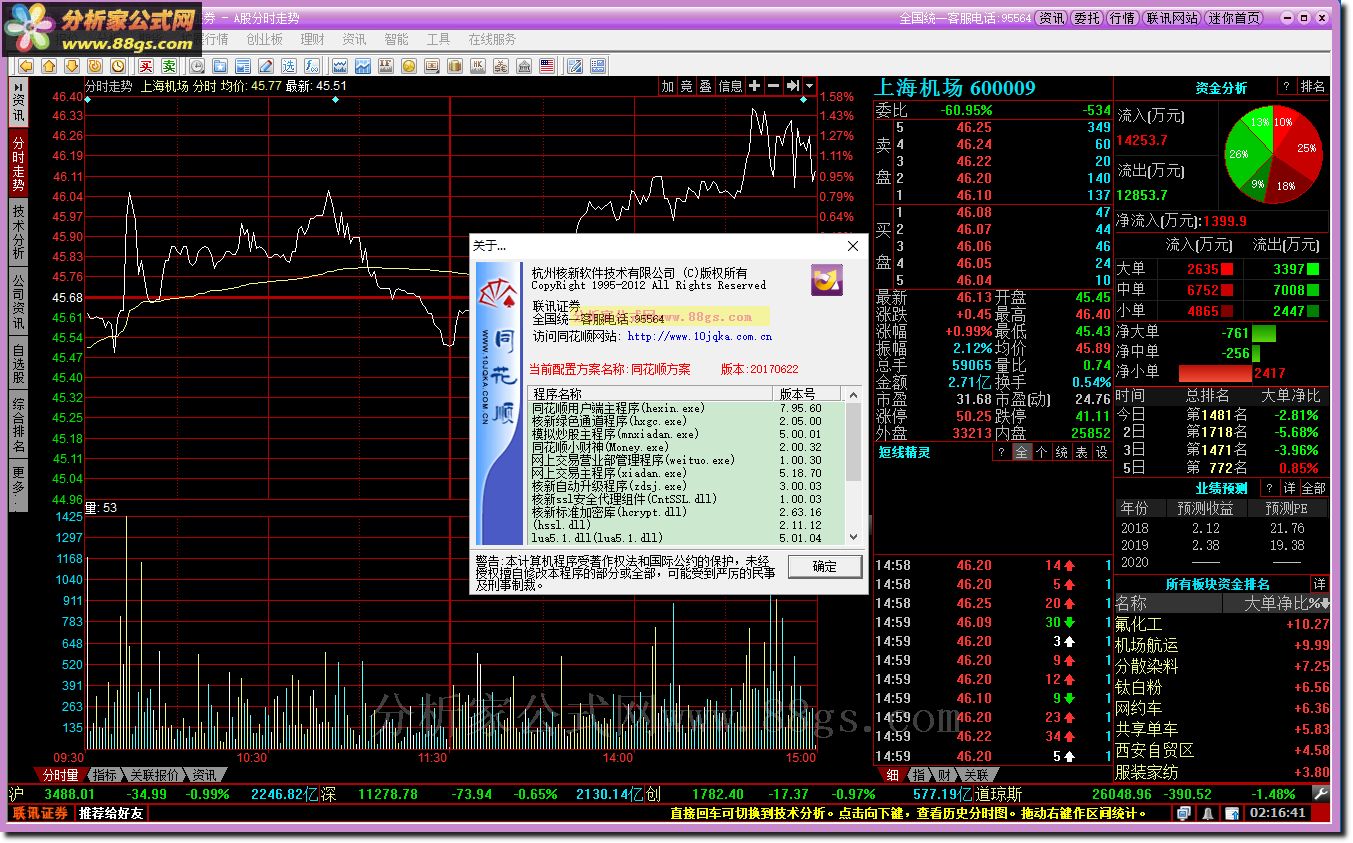This screenshot has height=843, width=1353.
Task: Open the chart toolbar dropdown arrow
Action: (x=809, y=86)
